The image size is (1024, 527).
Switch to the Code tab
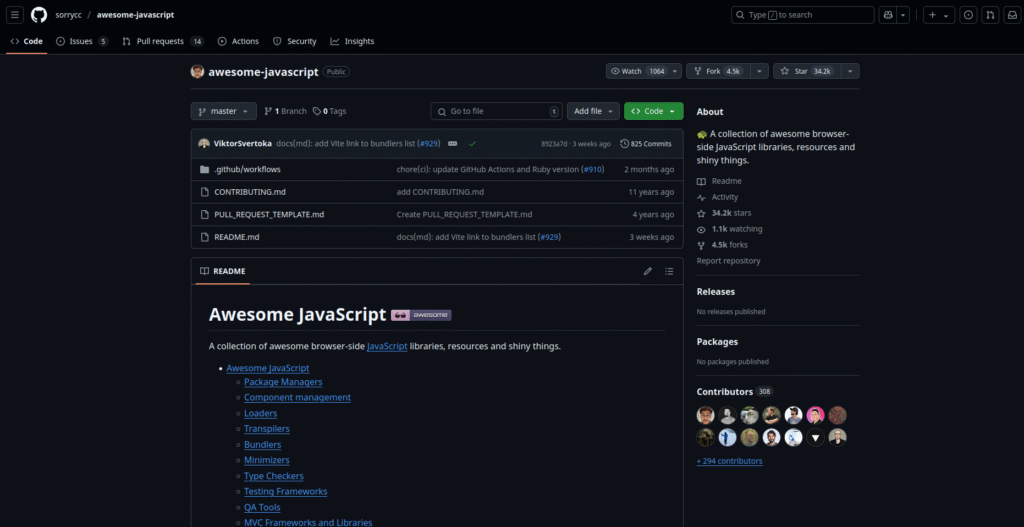click(27, 41)
